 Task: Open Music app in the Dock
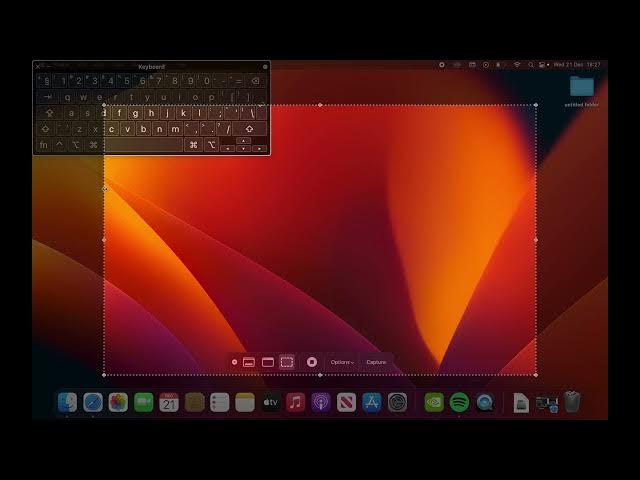(x=296, y=402)
